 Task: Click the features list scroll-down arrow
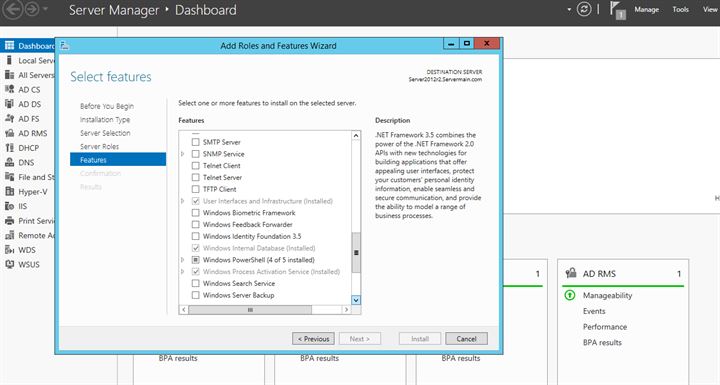[x=356, y=300]
